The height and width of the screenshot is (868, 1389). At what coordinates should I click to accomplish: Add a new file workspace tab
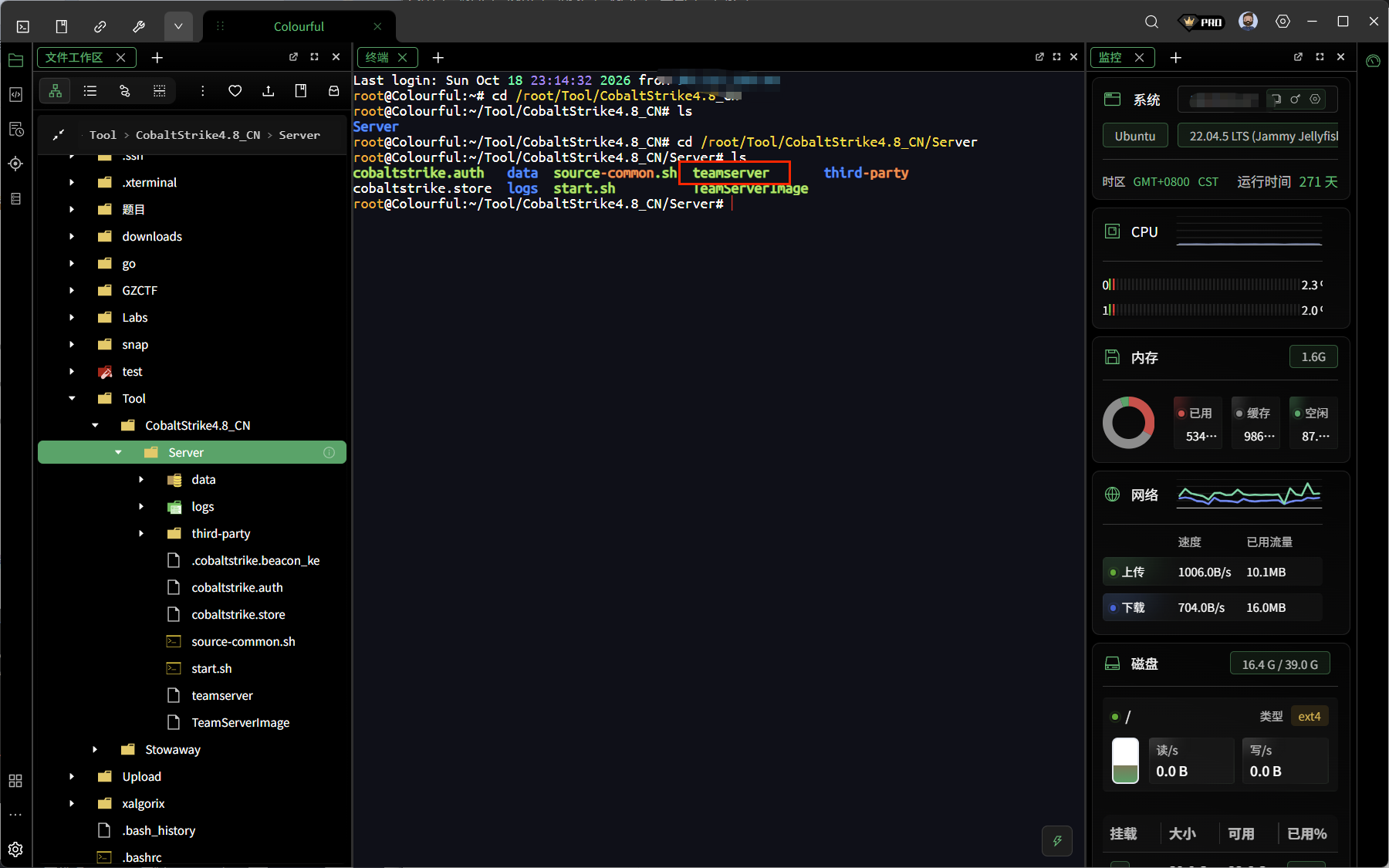coord(157,58)
